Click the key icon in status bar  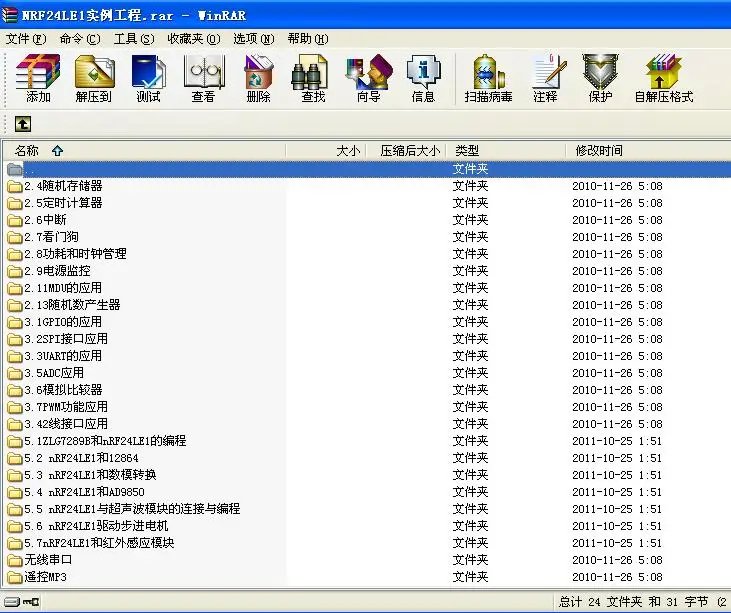[x=31, y=602]
